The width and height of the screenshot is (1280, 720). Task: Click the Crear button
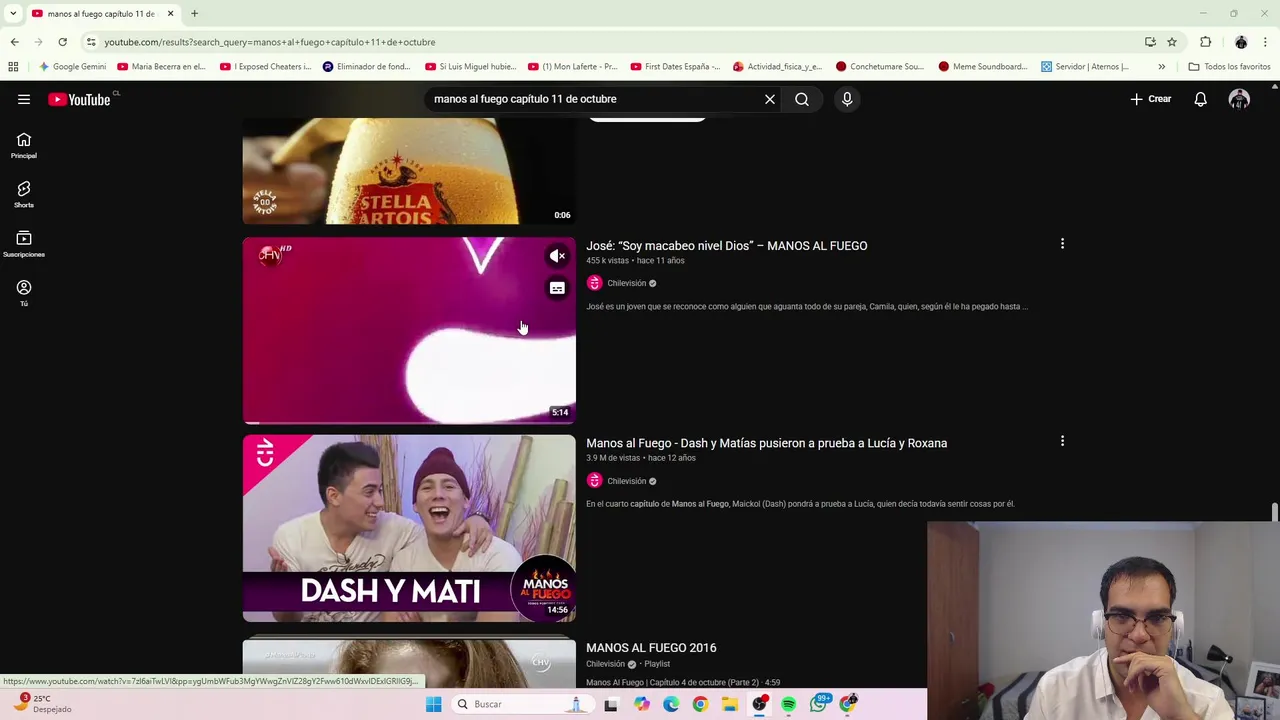pos(1151,99)
